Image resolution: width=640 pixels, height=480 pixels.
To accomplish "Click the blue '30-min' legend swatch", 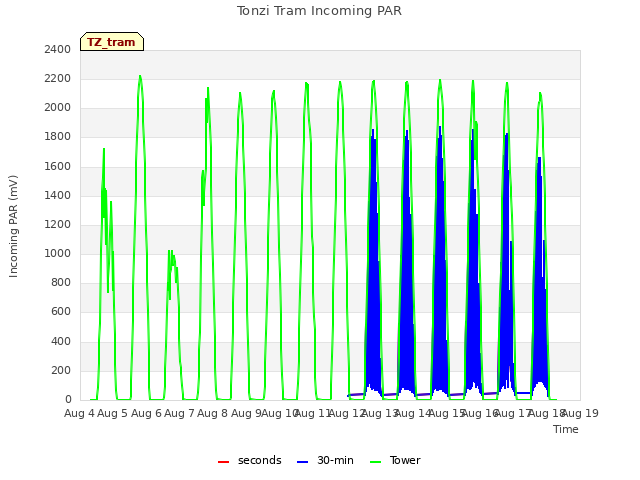I will pyautogui.click(x=302, y=462).
